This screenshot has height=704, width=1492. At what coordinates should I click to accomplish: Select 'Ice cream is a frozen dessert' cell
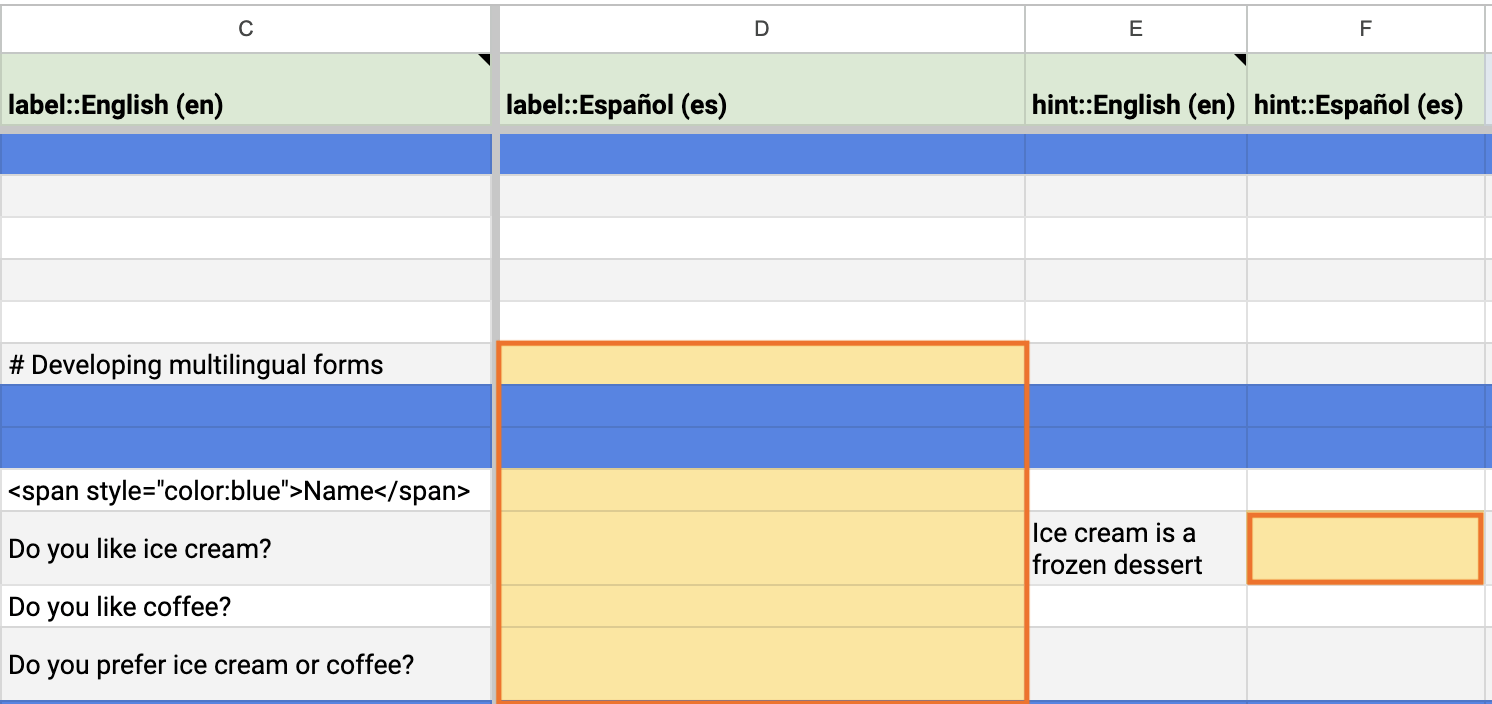click(1136, 549)
